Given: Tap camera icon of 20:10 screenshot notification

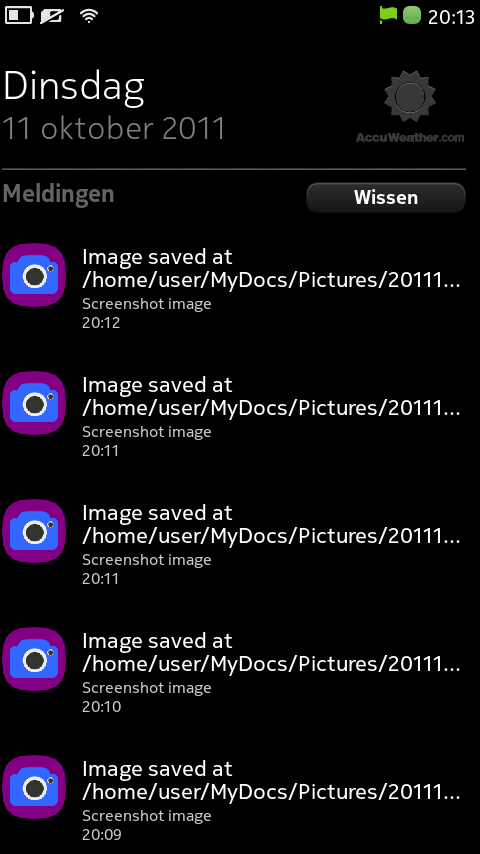Looking at the screenshot, I should (x=34, y=659).
